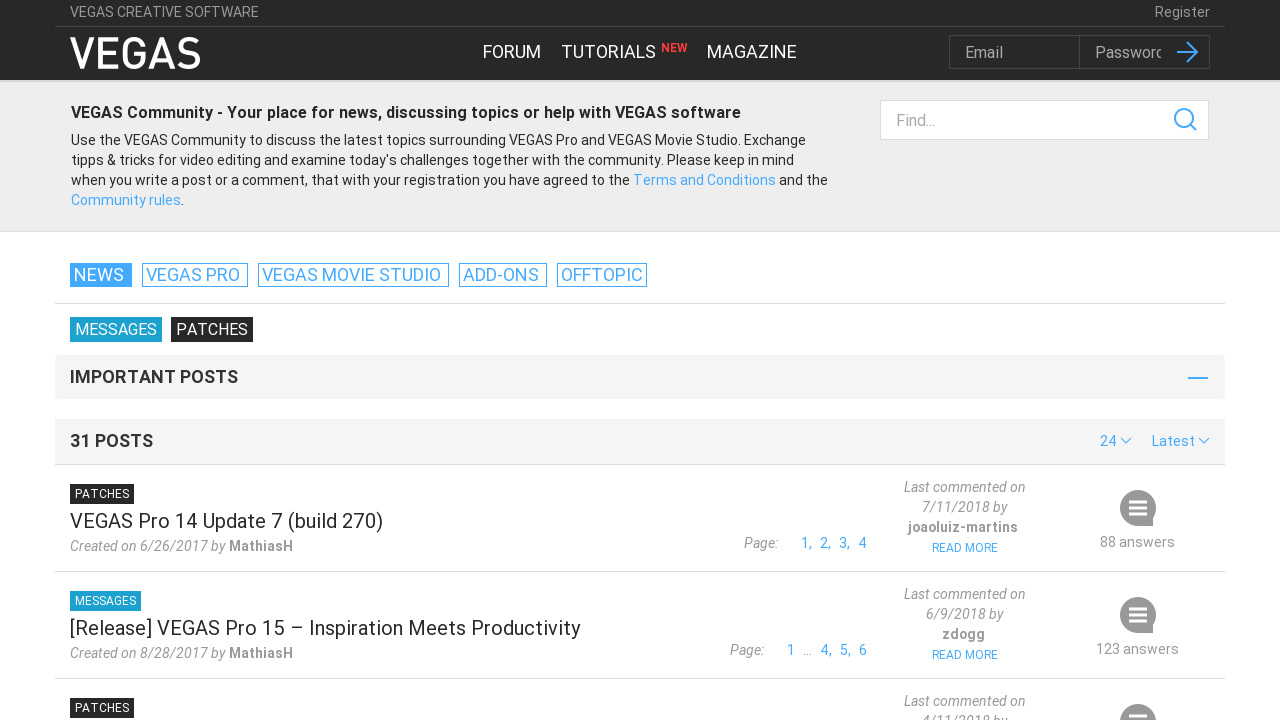Open the Forum menu
This screenshot has width=1280, height=720.
pyautogui.click(x=512, y=52)
